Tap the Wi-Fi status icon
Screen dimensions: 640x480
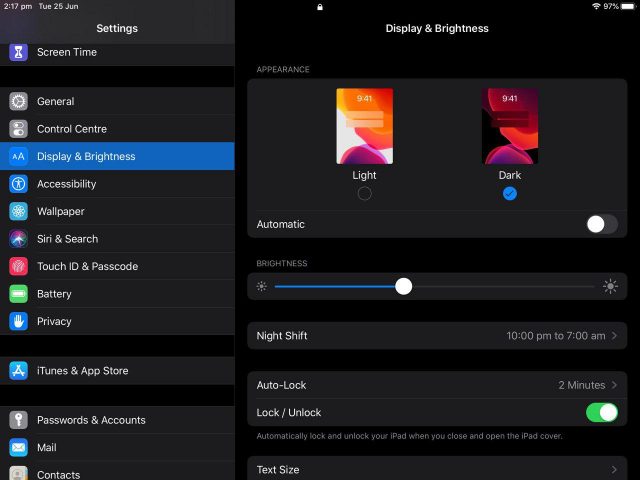pos(596,6)
